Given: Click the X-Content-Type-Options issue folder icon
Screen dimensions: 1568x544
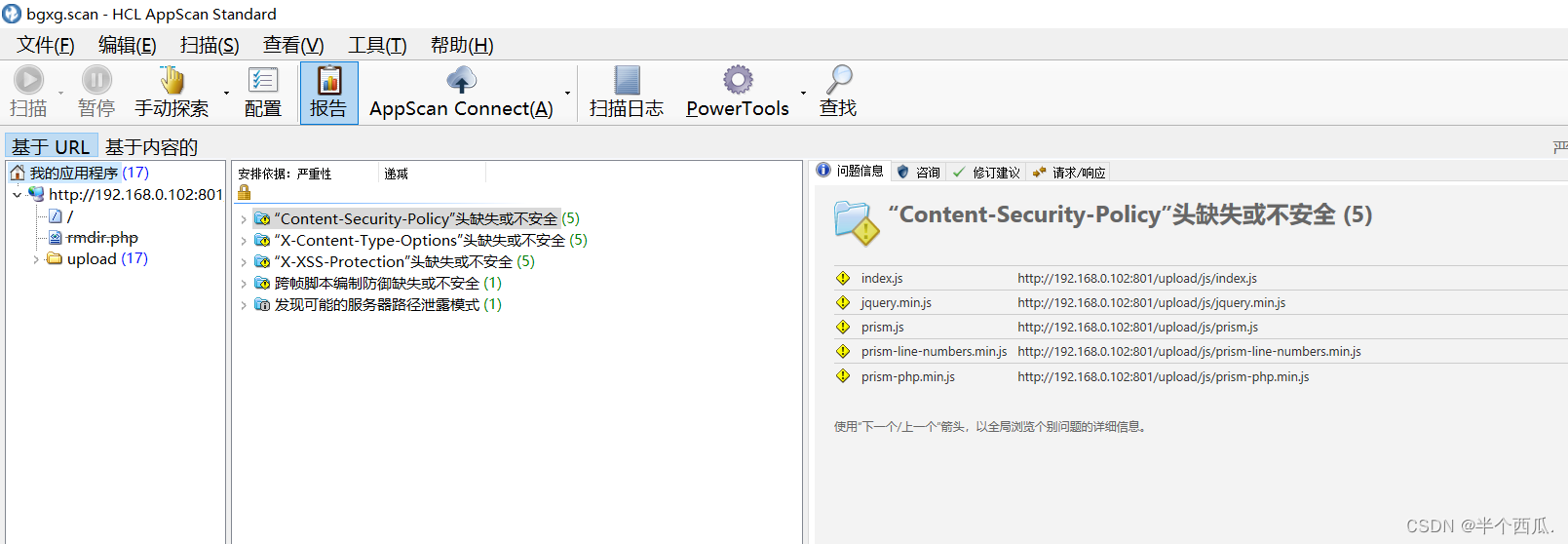Looking at the screenshot, I should (262, 240).
